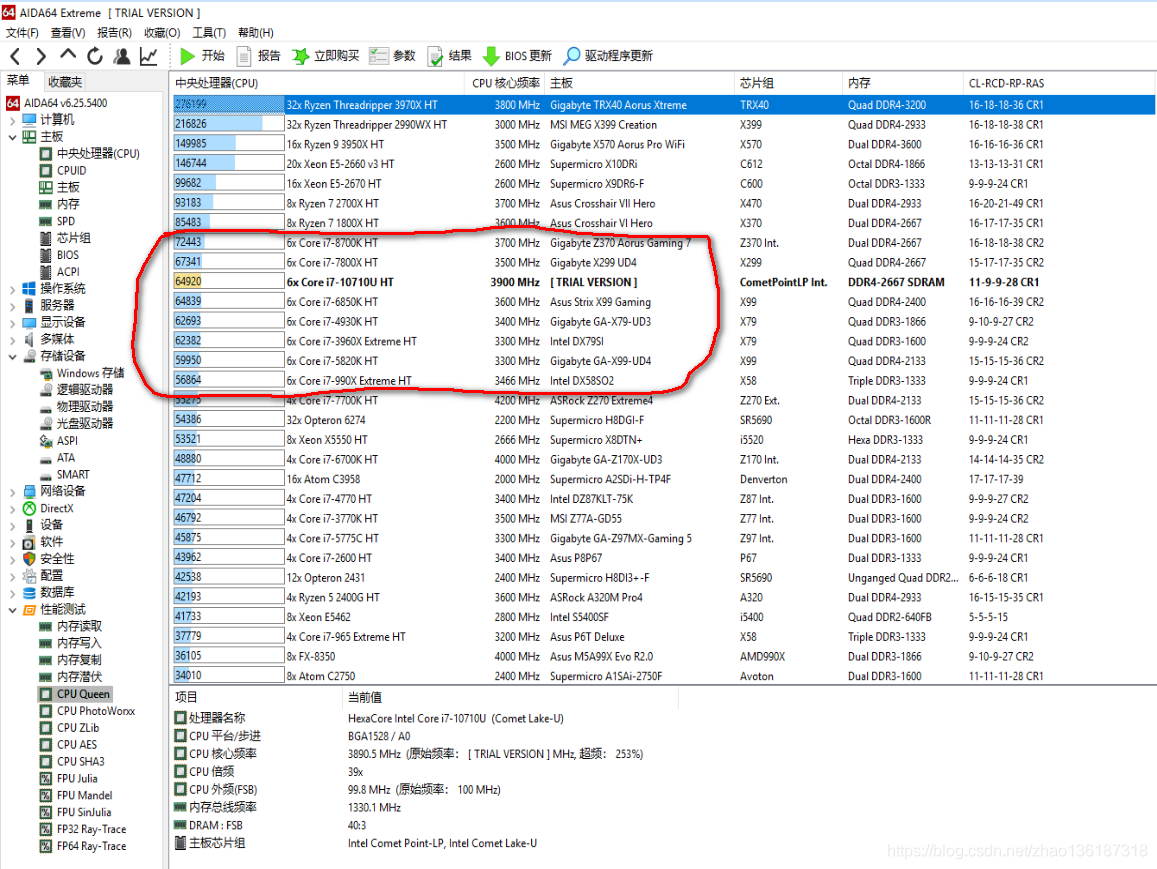Expand the 服务器 tree node
Screen dimensions: 1157x869
pyautogui.click(x=13, y=306)
